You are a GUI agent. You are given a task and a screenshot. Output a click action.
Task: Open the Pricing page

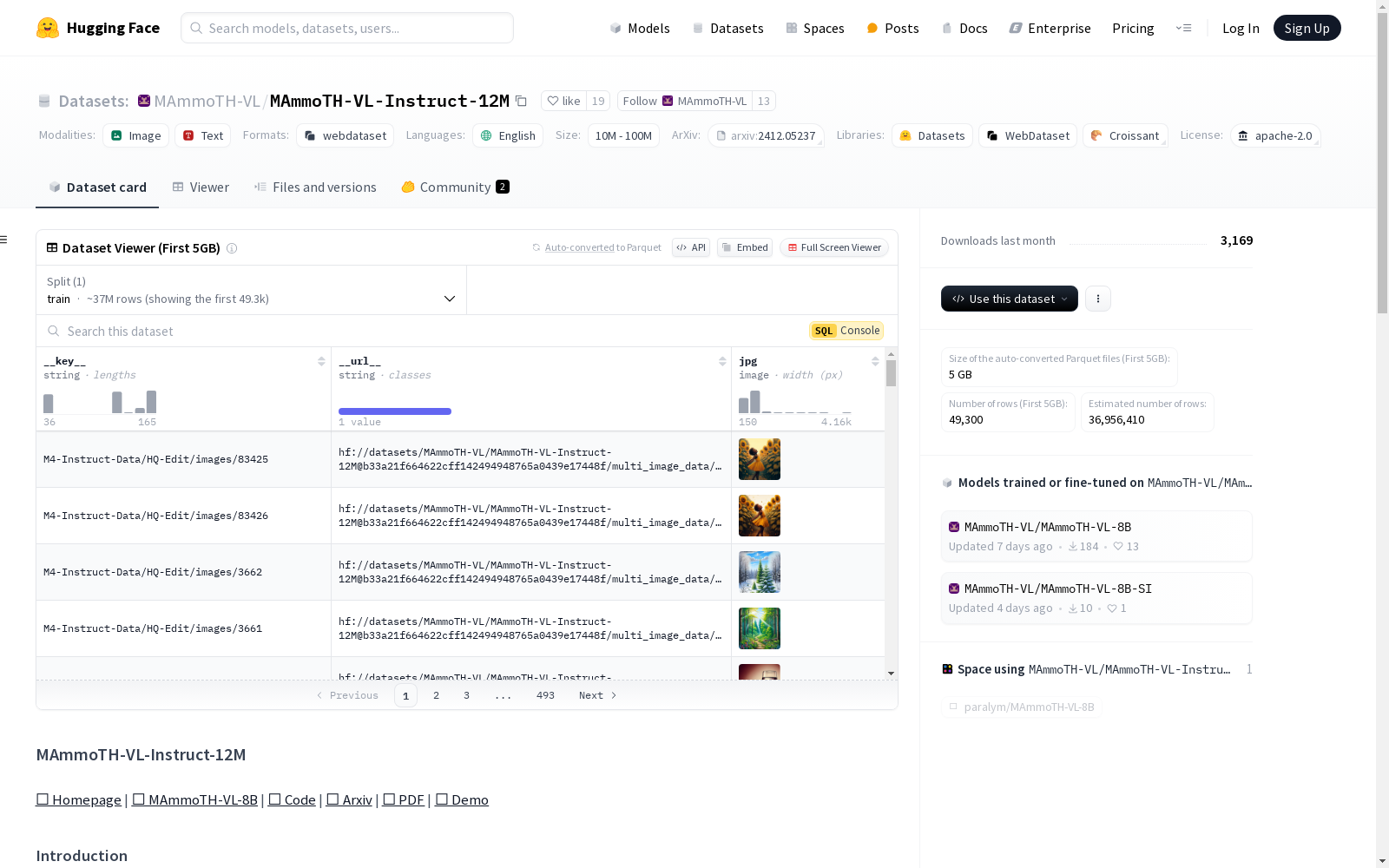coord(1133,28)
